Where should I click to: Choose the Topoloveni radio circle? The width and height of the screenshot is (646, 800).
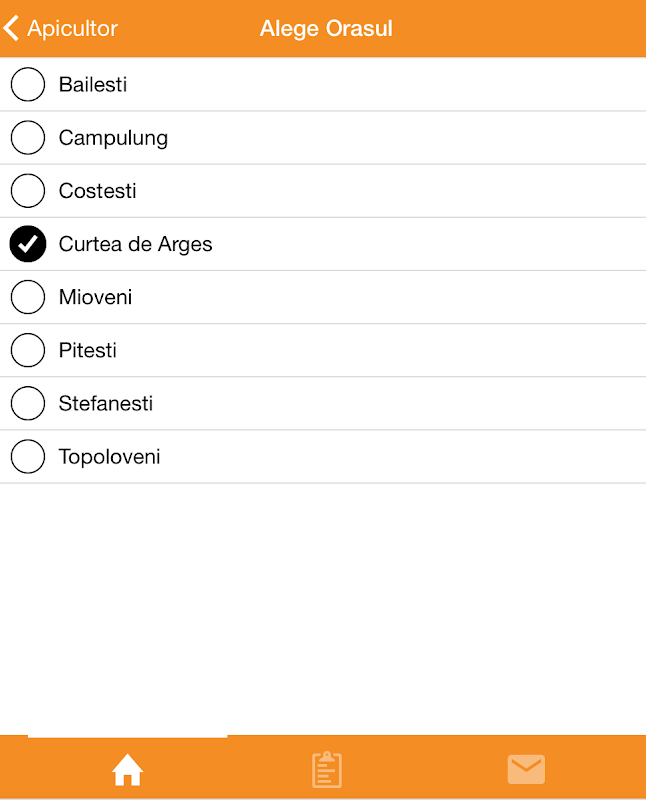click(28, 457)
